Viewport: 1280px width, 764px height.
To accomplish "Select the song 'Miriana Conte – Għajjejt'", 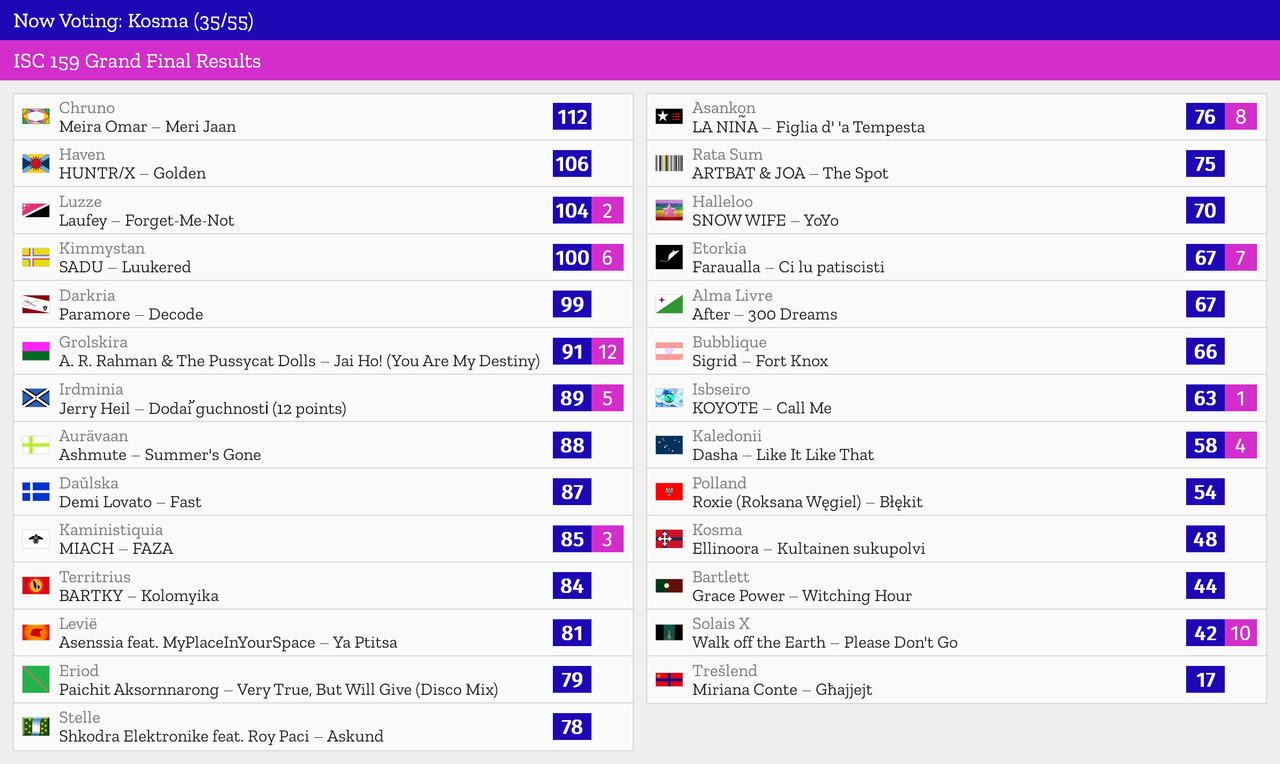I will coord(782,690).
